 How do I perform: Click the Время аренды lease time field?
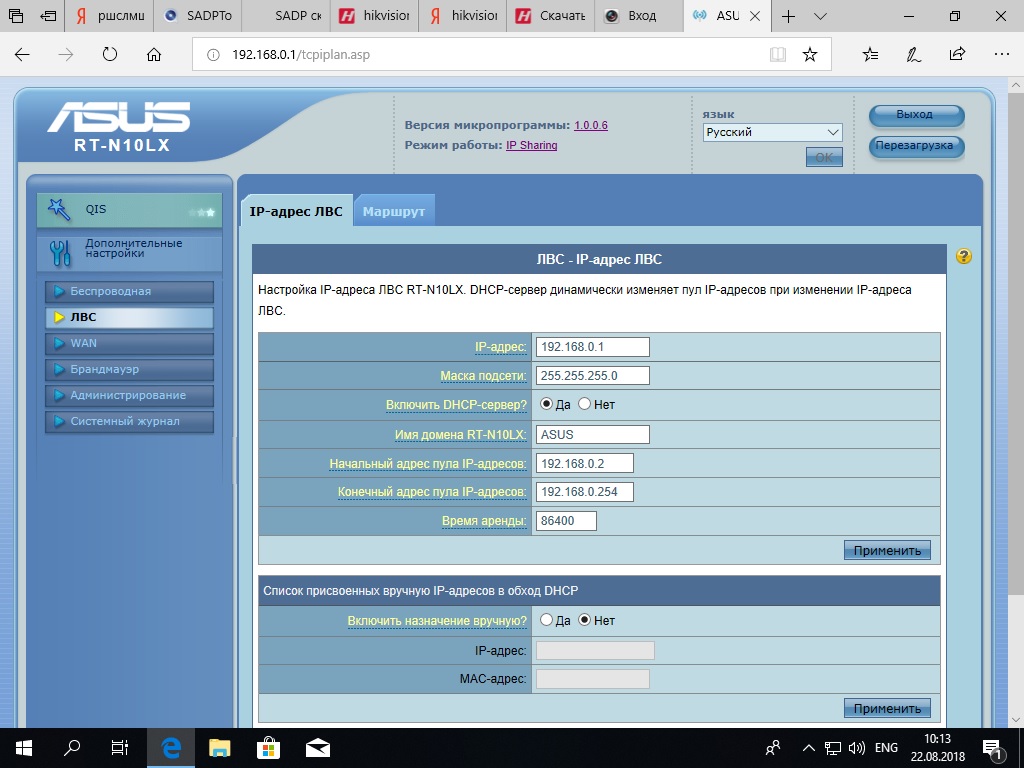click(x=566, y=521)
